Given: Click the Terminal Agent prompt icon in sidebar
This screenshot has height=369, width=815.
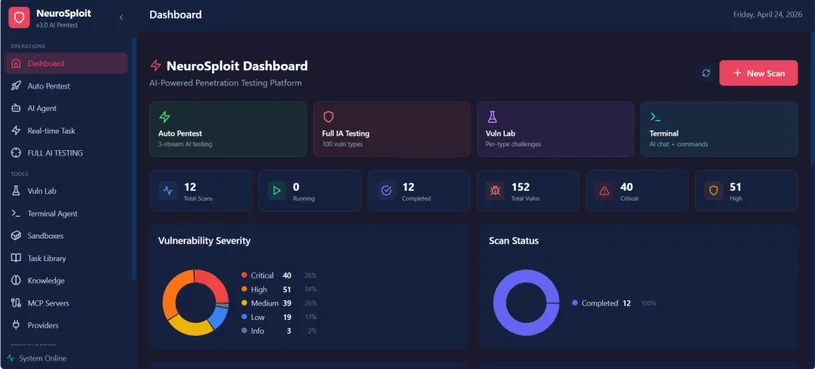Looking at the screenshot, I should 16,213.
